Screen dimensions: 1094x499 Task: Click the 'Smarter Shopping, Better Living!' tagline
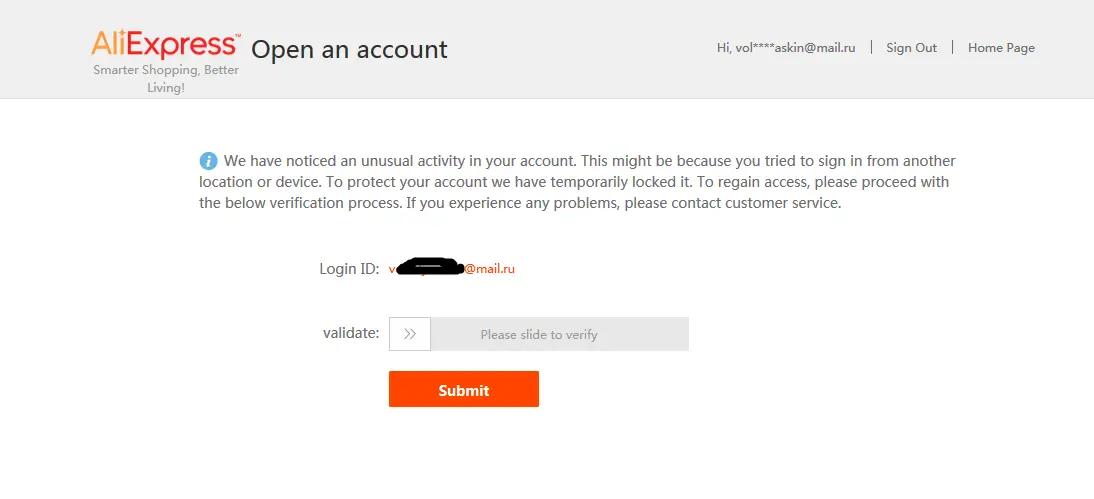pyautogui.click(x=166, y=79)
